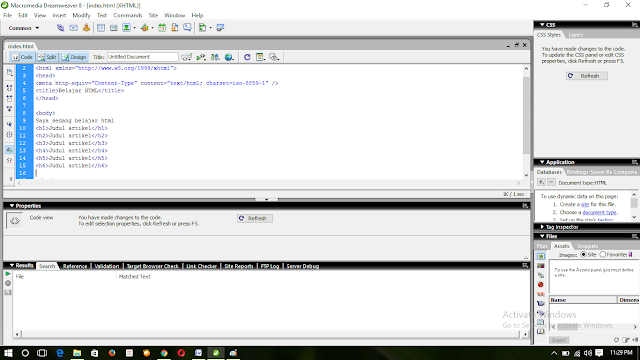Switch to FTP Log tab

[x=270, y=266]
